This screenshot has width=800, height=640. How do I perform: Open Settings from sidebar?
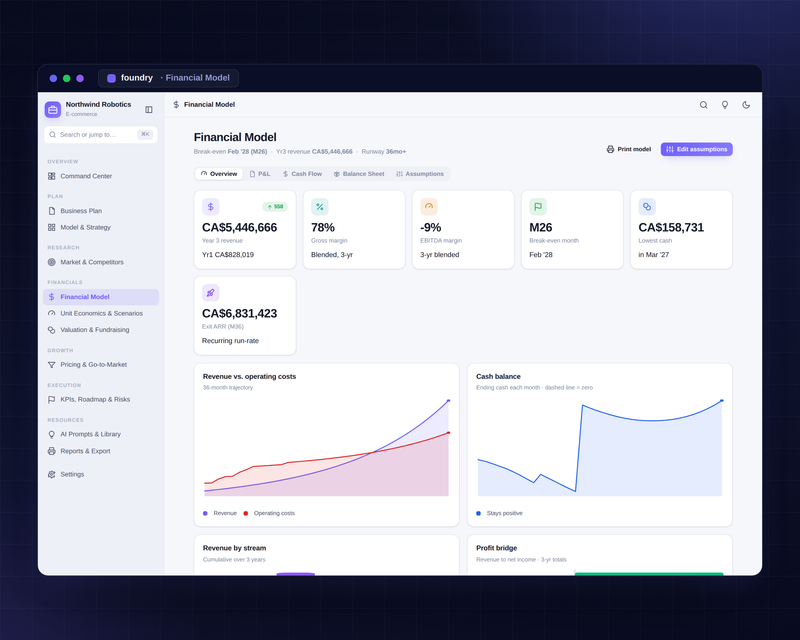pyautogui.click(x=101, y=474)
